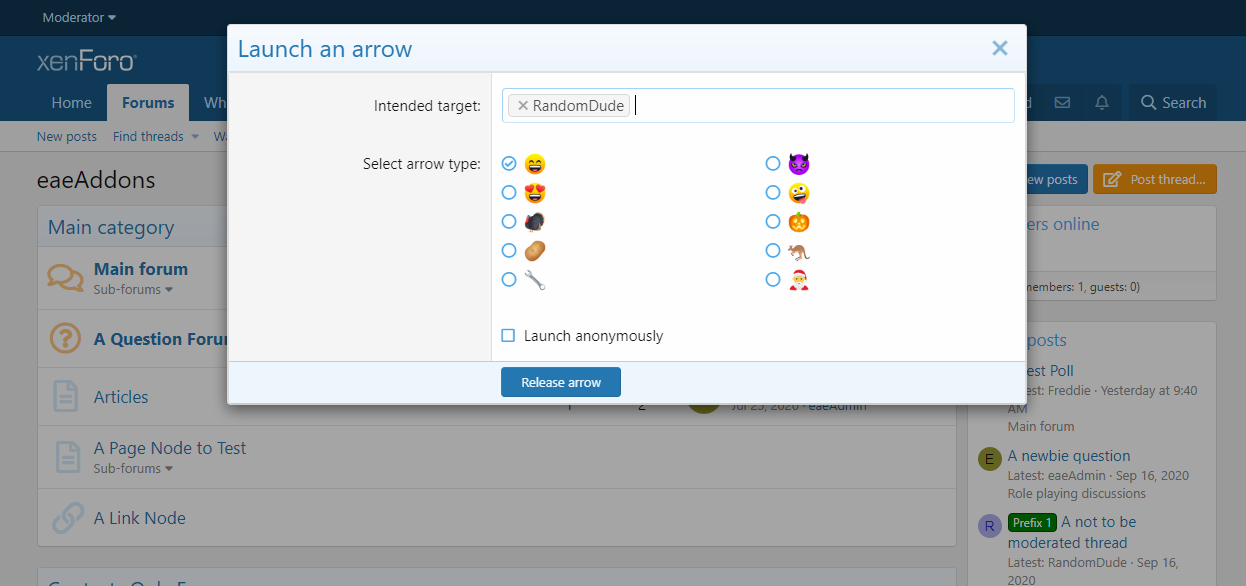Remove the RandomDude target token
Viewport: 1246px width, 586px height.
click(x=522, y=106)
